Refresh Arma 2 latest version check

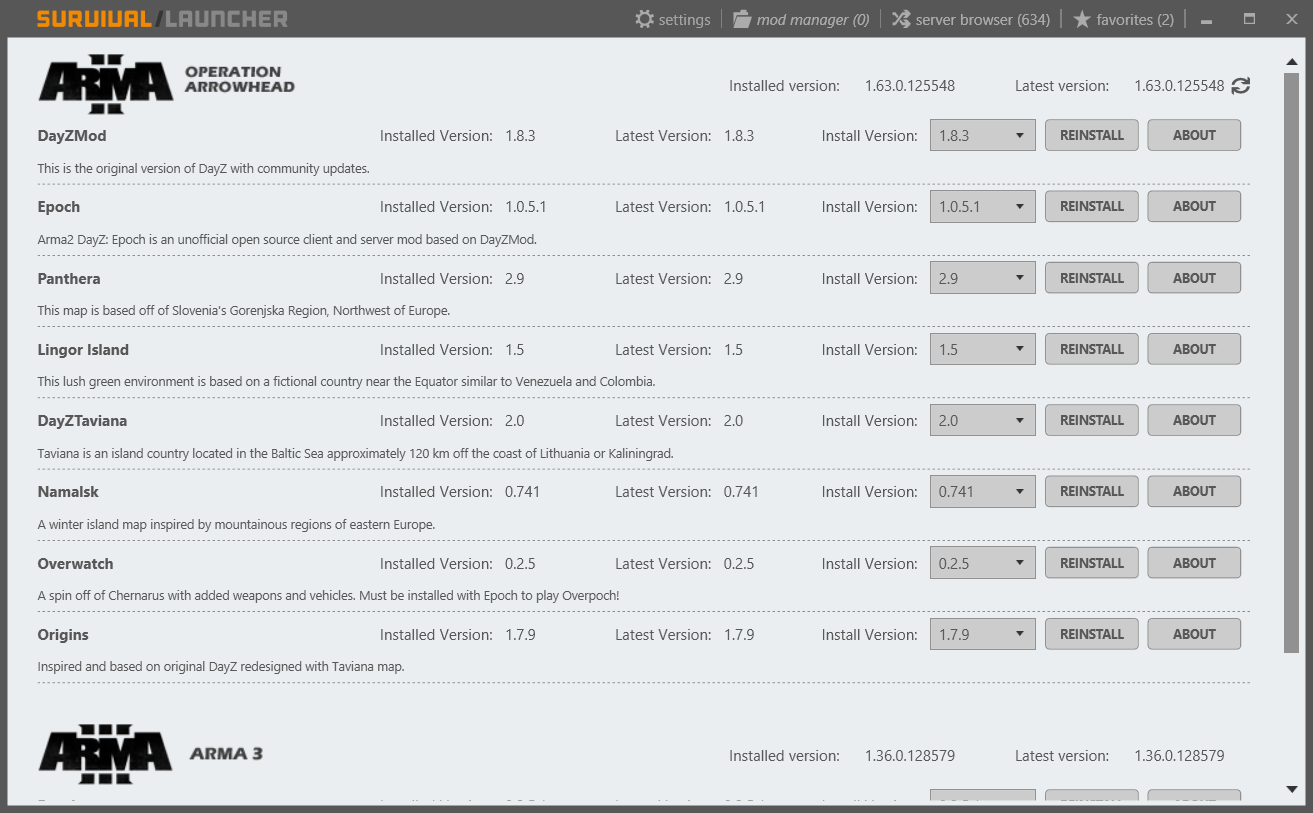pyautogui.click(x=1241, y=86)
